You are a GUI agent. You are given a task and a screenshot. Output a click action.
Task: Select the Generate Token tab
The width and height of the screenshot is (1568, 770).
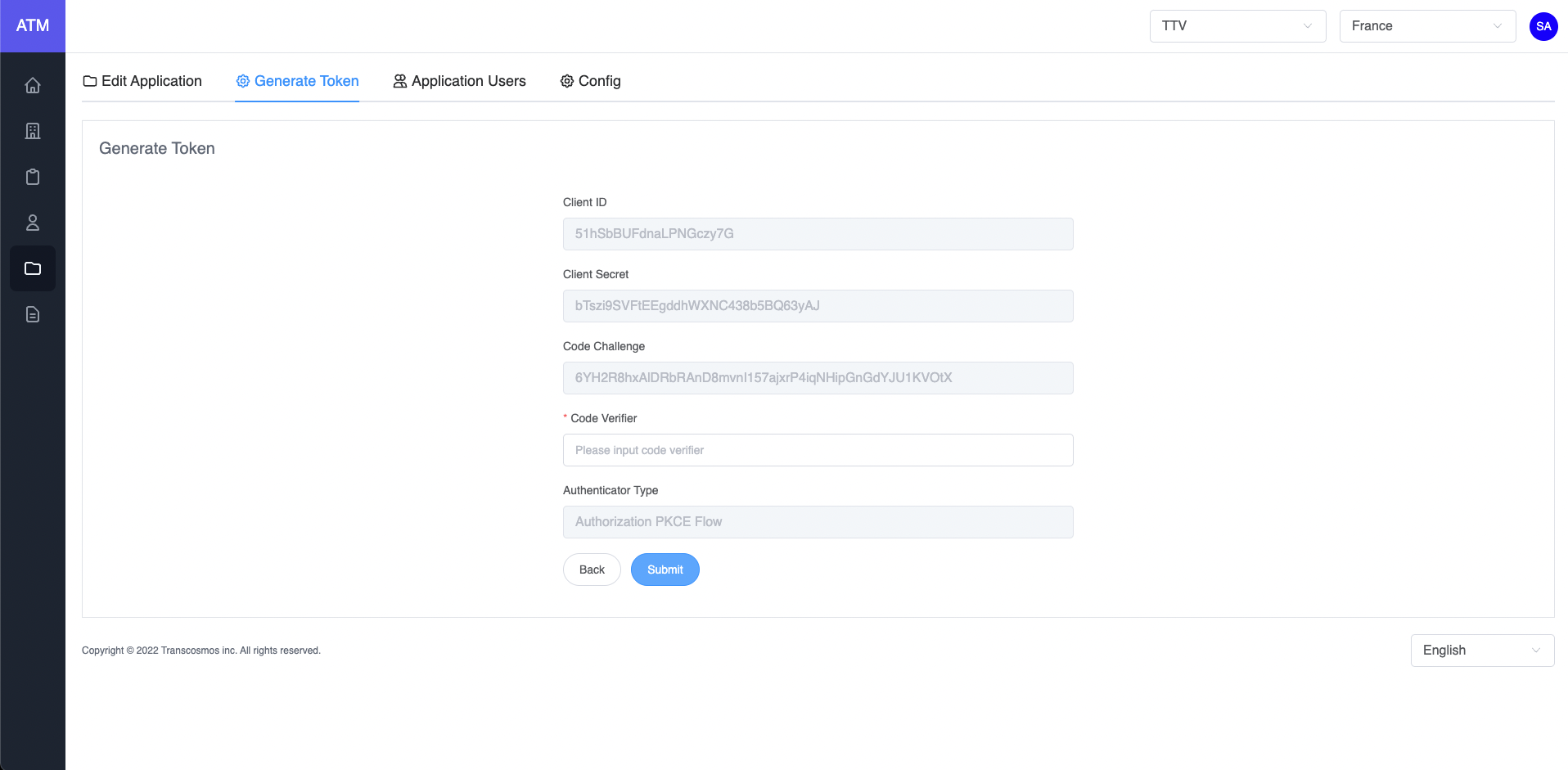click(x=297, y=81)
